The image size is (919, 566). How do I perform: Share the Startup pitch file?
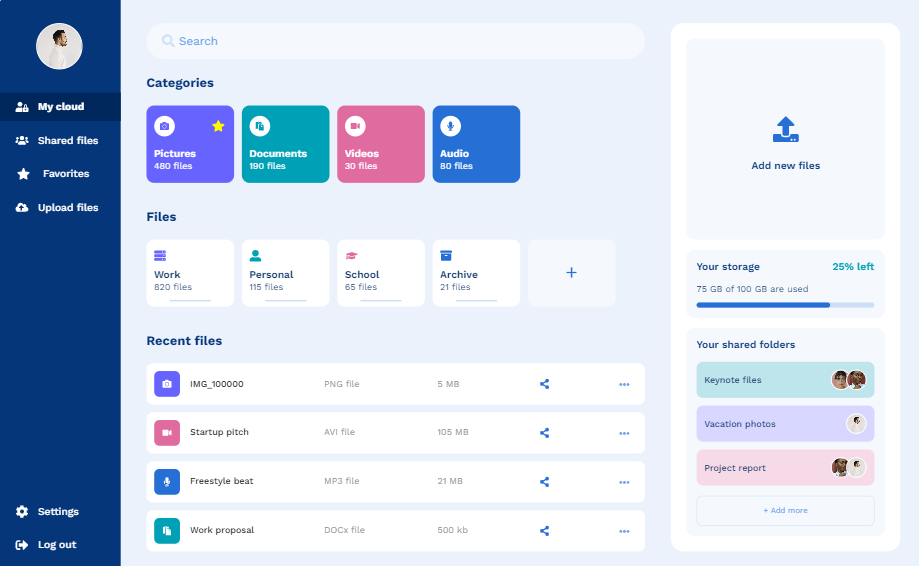click(544, 433)
